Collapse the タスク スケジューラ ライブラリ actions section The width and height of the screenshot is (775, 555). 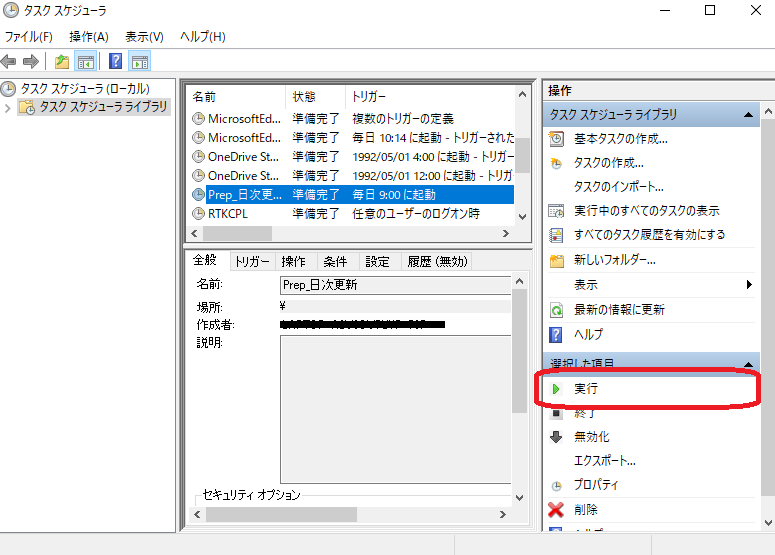coord(748,116)
